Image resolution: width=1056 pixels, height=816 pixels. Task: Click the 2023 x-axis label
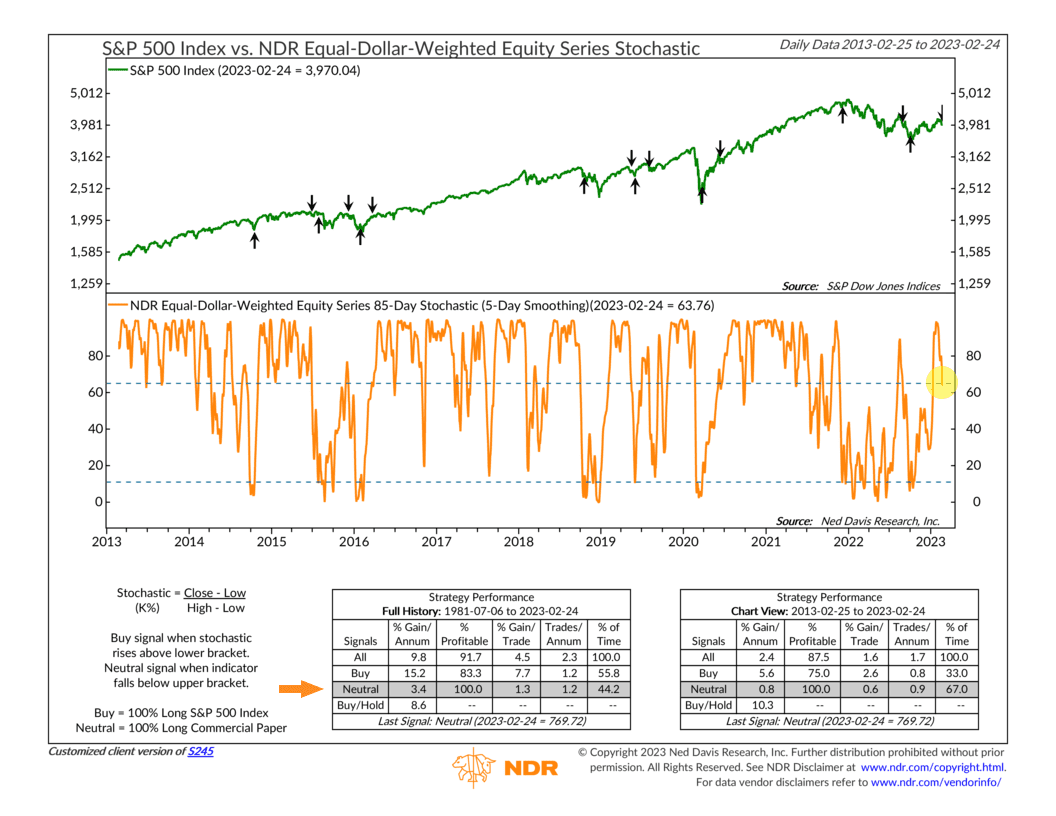pos(930,541)
